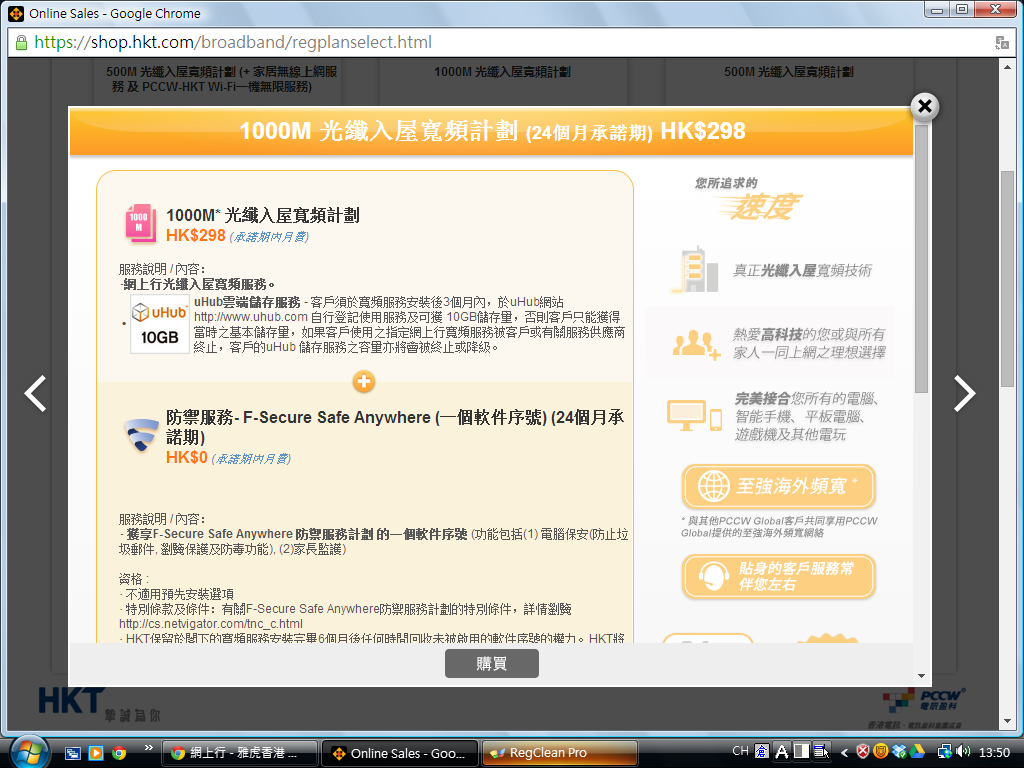Image resolution: width=1024 pixels, height=768 pixels.
Task: Click the family people icon
Action: (696, 344)
